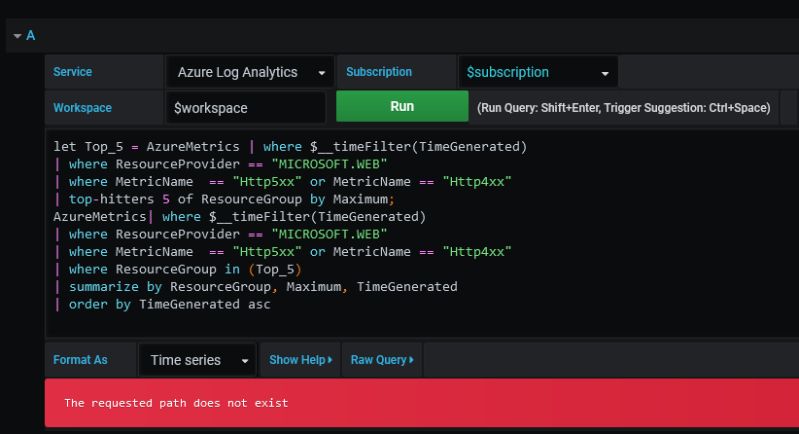Collapse query A with the arrow
This screenshot has width=799, height=434.
point(17,36)
